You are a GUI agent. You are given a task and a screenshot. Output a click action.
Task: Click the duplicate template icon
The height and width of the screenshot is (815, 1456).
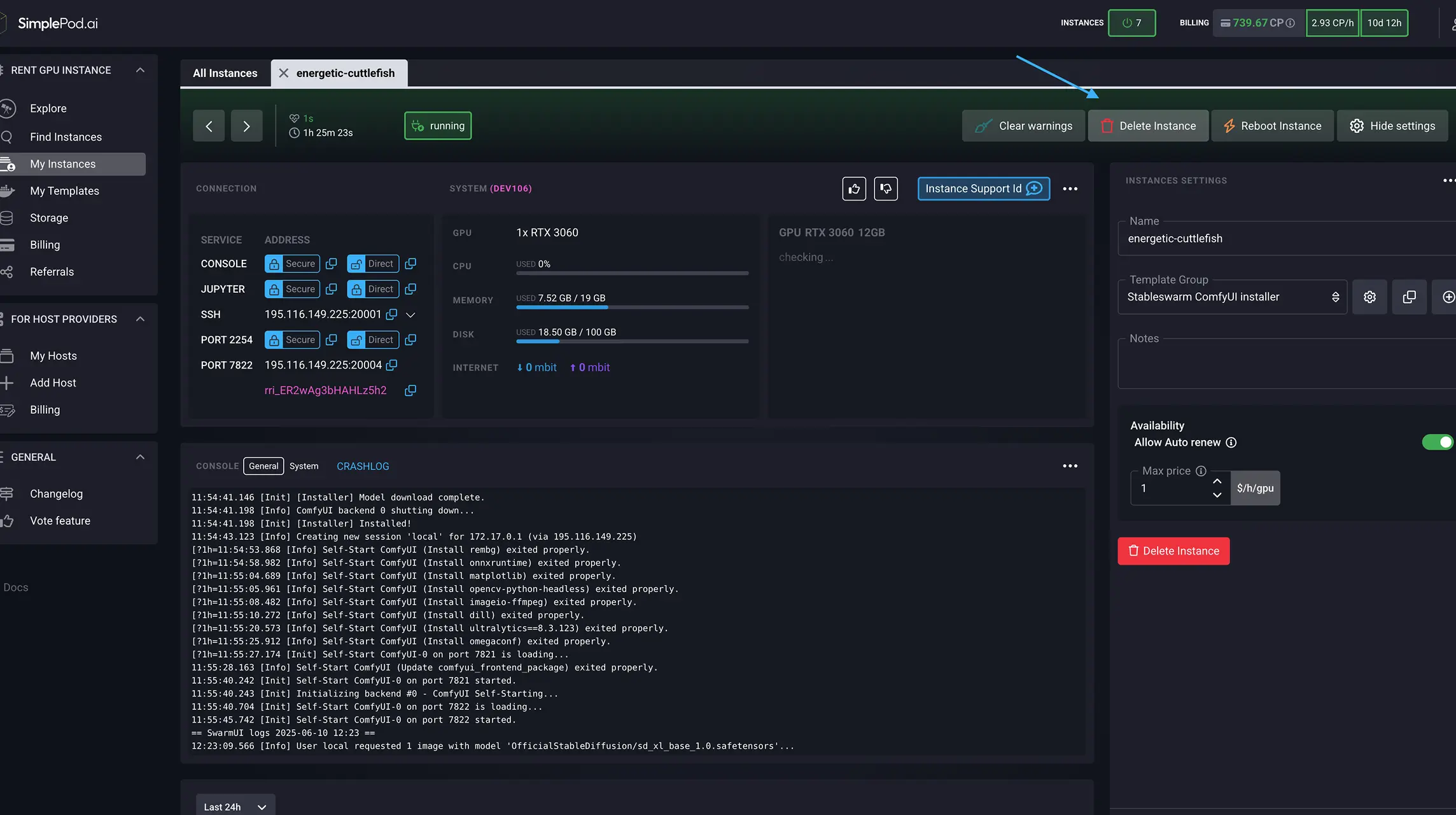click(x=1409, y=297)
